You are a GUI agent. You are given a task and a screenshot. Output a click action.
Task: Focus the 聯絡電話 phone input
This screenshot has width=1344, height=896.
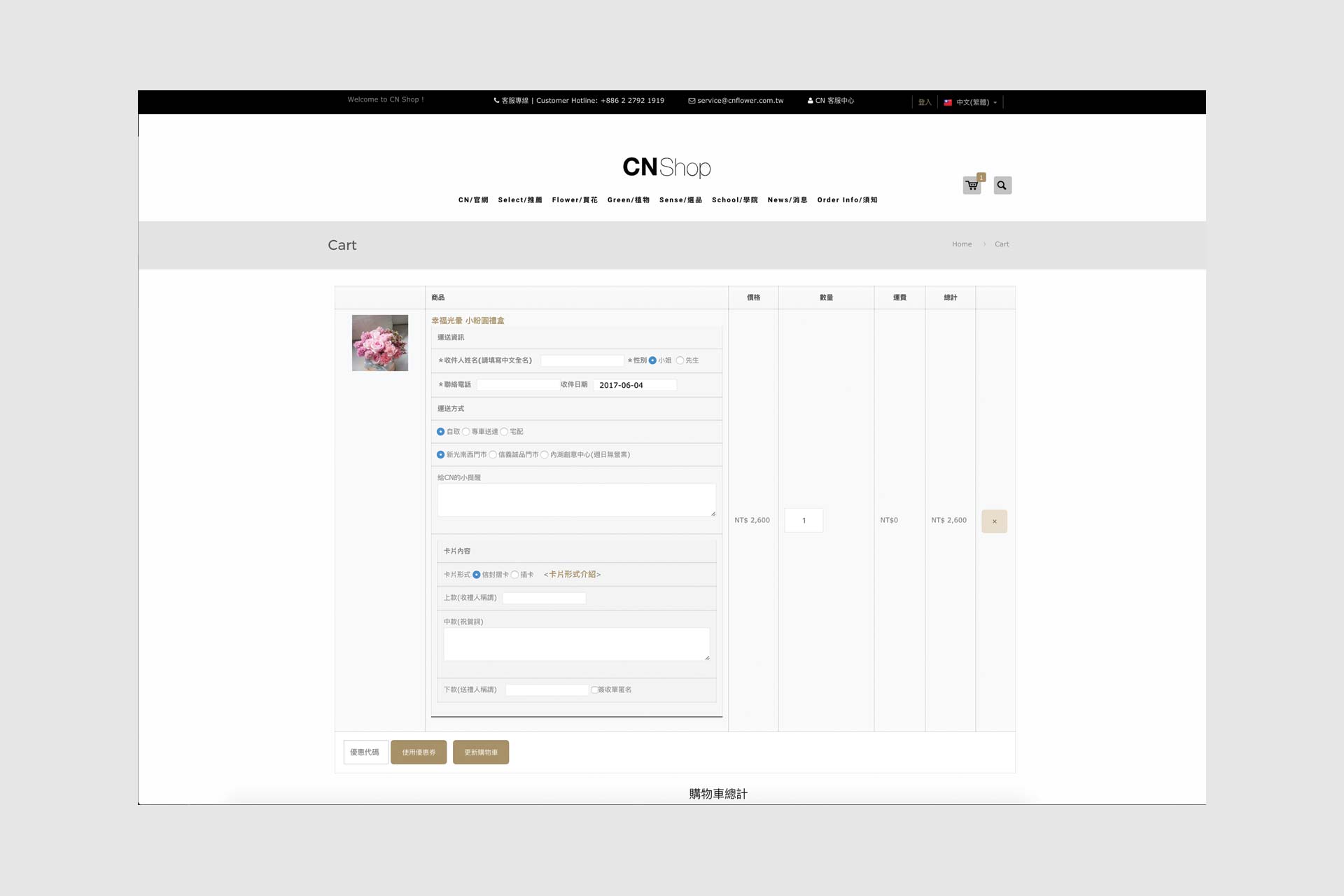517,385
